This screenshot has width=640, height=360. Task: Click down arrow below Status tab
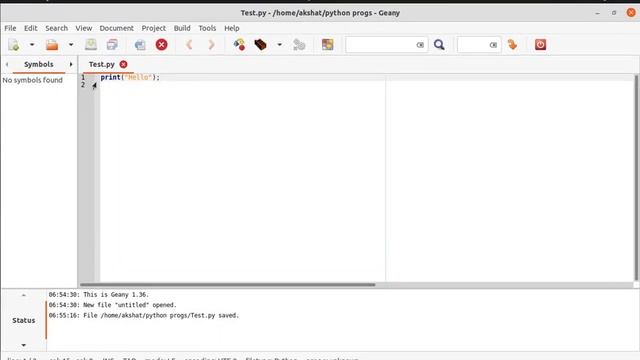24,345
